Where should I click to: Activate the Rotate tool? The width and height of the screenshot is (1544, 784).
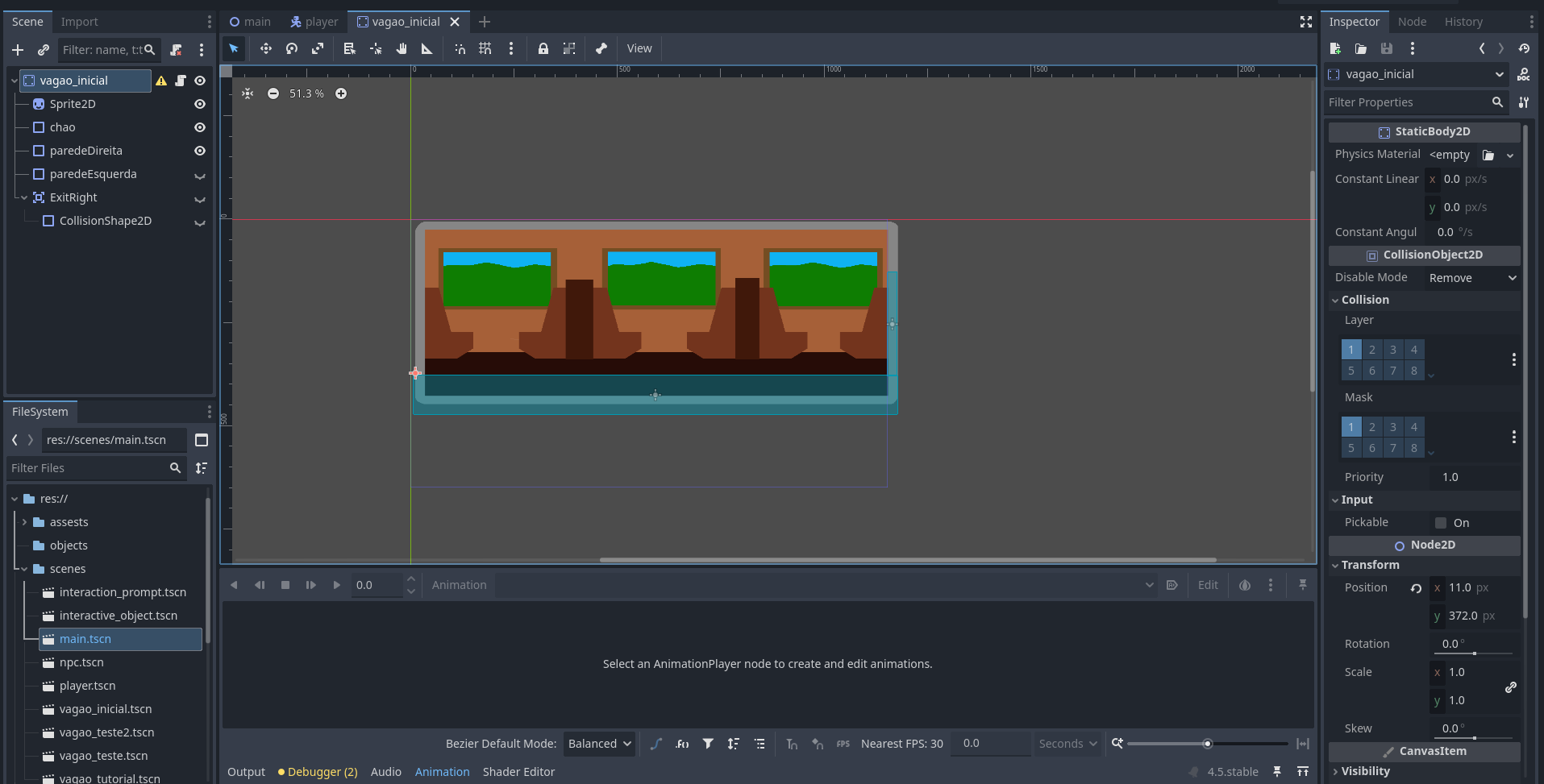[292, 48]
